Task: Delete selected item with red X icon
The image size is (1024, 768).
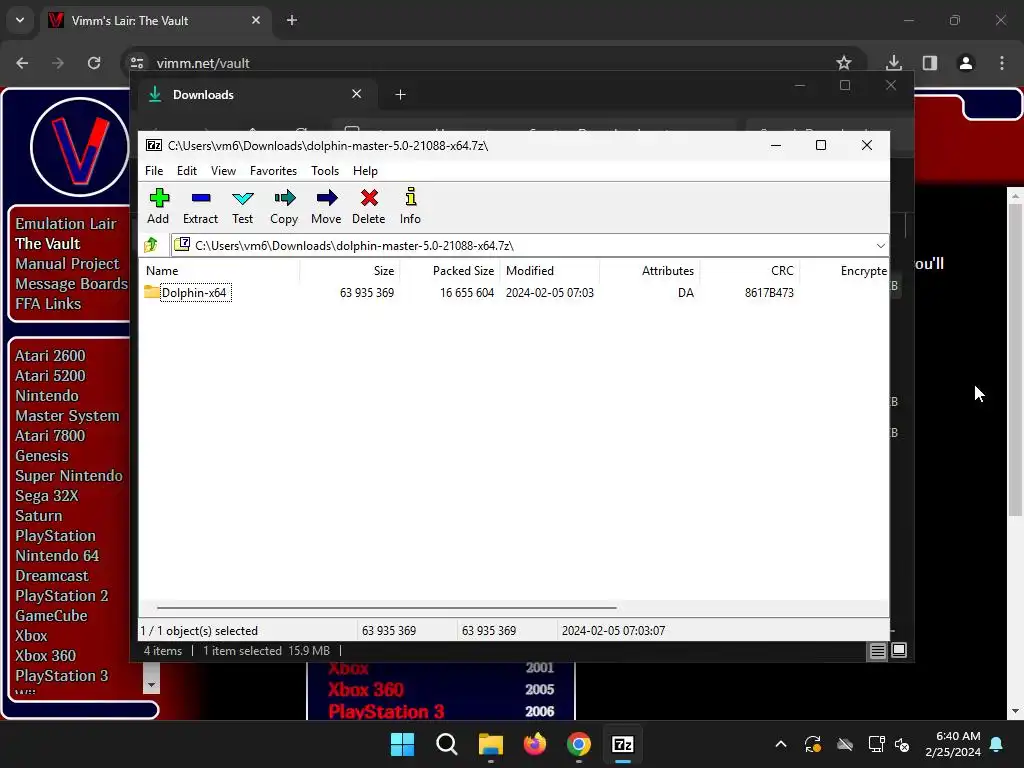Action: (369, 206)
